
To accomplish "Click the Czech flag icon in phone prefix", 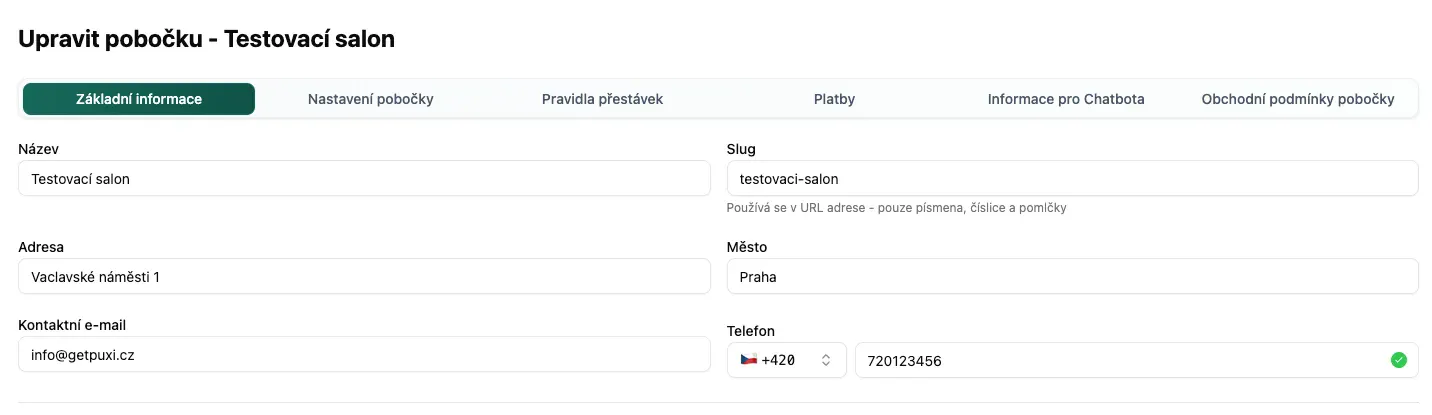I will click(x=748, y=360).
